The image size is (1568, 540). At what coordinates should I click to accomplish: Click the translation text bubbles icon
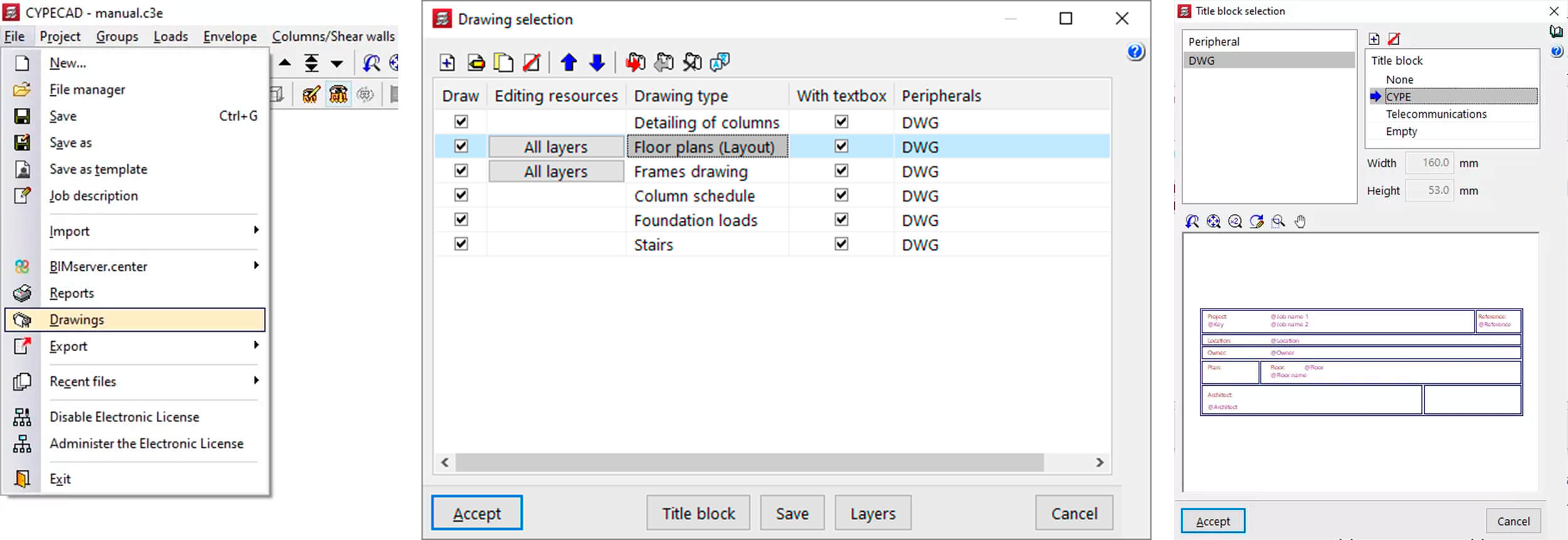click(x=720, y=62)
